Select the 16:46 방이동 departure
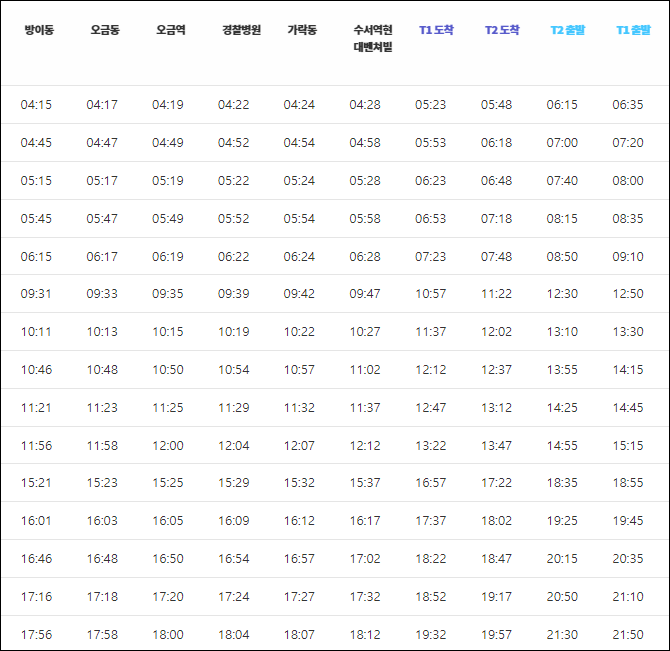 click(x=36, y=559)
